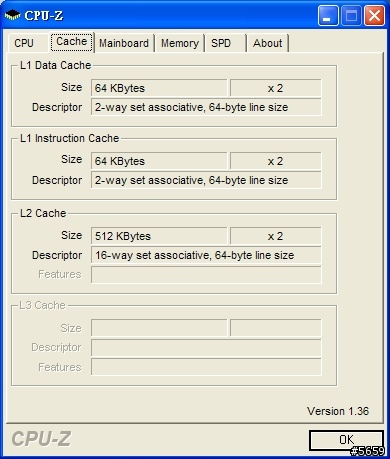Screen dimensions: 390x459
Task: Minimize the CPU-Z window
Action: pyautogui.click(x=328, y=15)
